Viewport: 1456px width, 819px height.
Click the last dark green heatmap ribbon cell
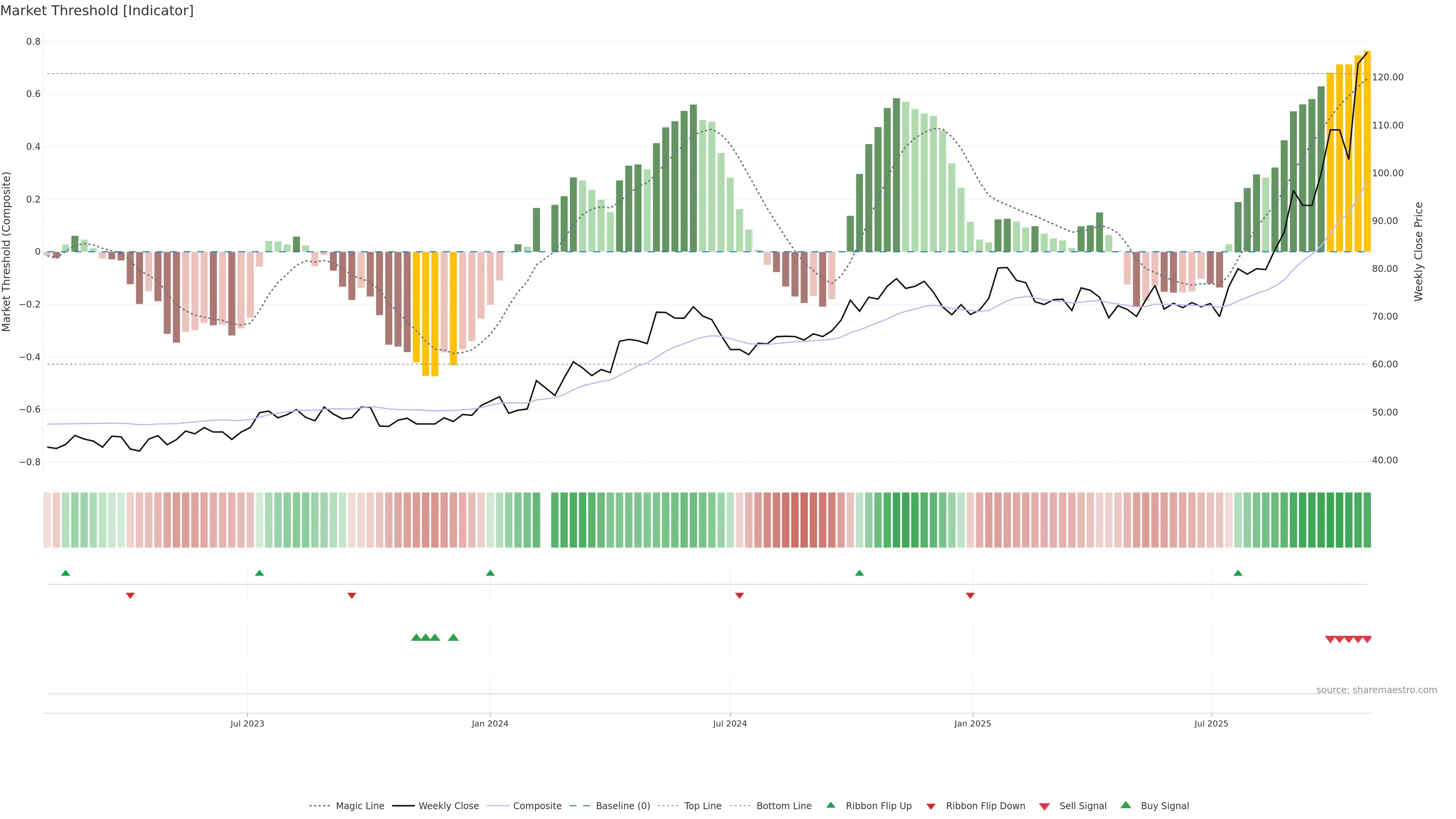click(x=1367, y=519)
